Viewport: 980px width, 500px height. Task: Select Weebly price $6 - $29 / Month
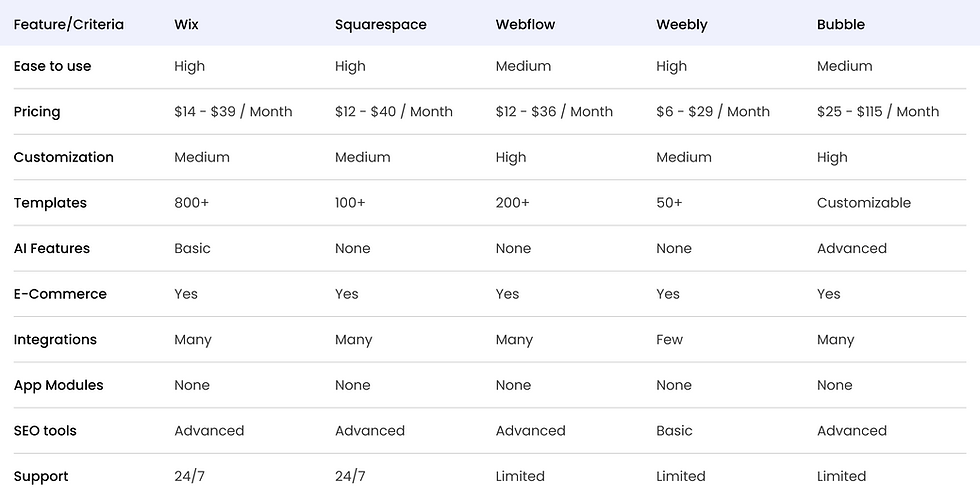pos(713,111)
